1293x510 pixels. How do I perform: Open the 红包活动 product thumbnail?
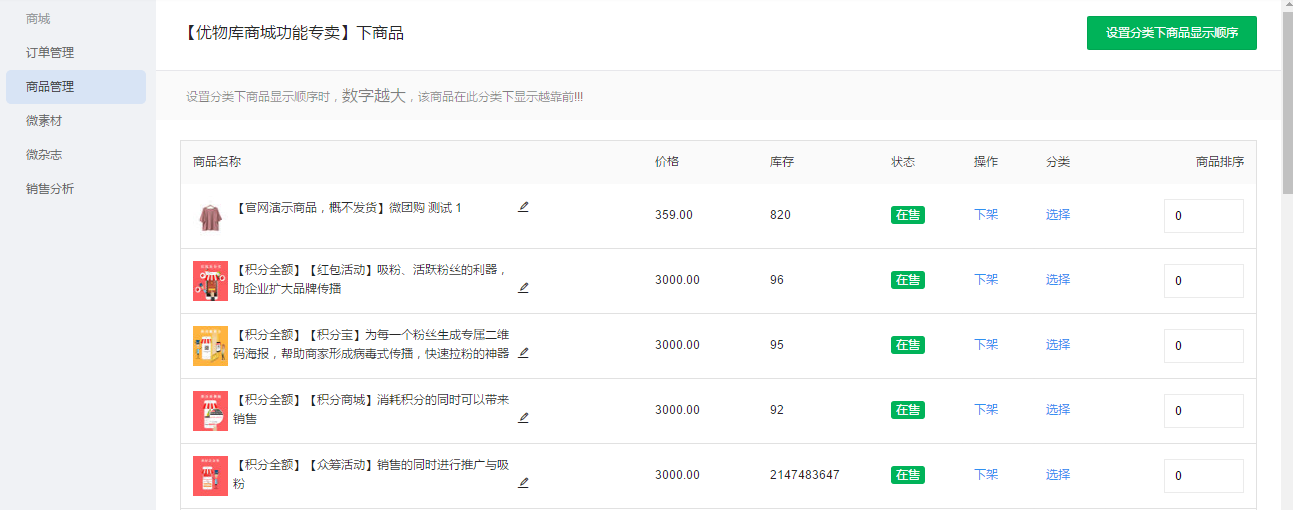210,281
